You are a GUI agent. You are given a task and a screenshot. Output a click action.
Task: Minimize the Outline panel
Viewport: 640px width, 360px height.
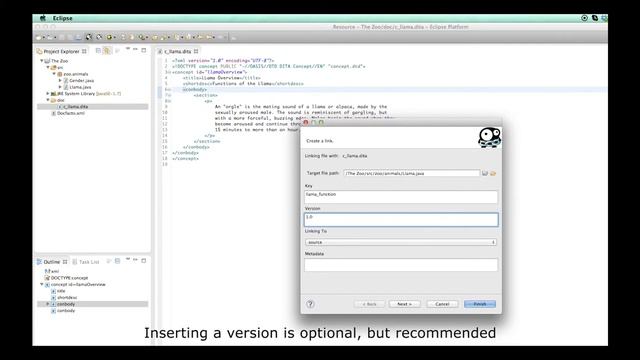click(x=136, y=260)
